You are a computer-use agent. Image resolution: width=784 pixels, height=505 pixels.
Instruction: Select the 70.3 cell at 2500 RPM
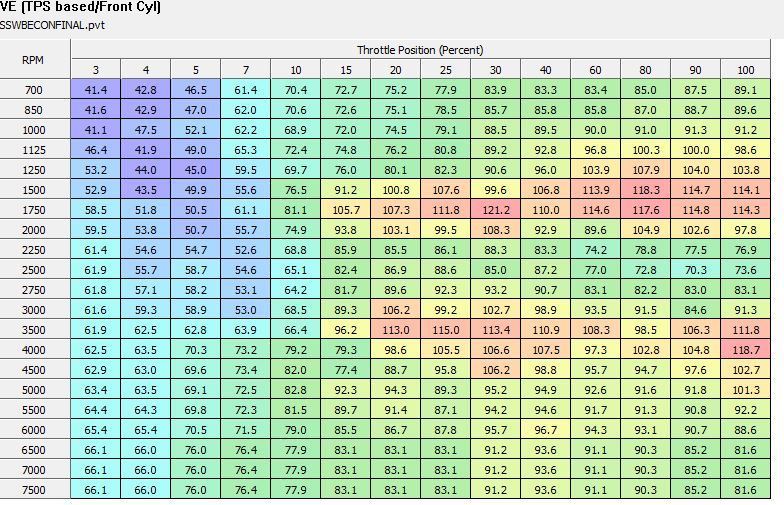[x=695, y=270]
